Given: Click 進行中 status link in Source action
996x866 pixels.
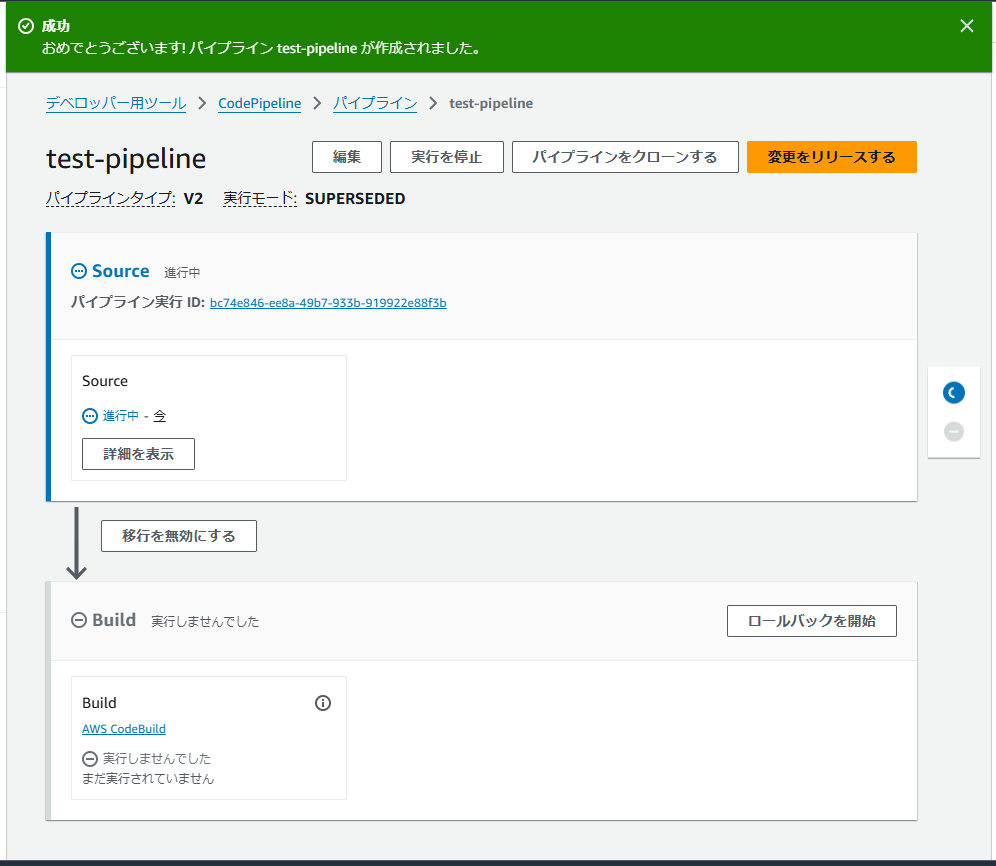Looking at the screenshot, I should click(x=121, y=416).
